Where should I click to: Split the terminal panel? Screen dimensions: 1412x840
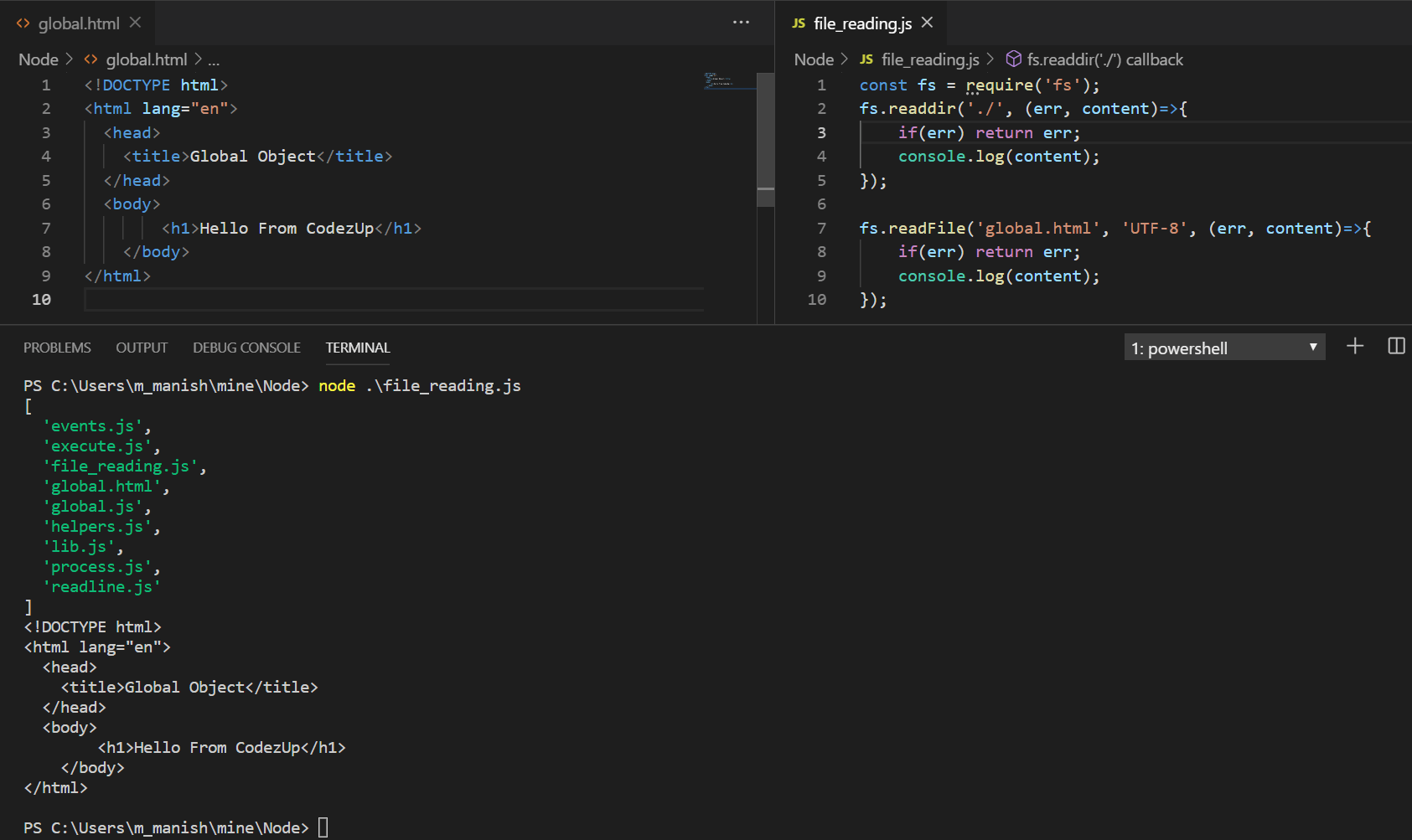click(1396, 347)
